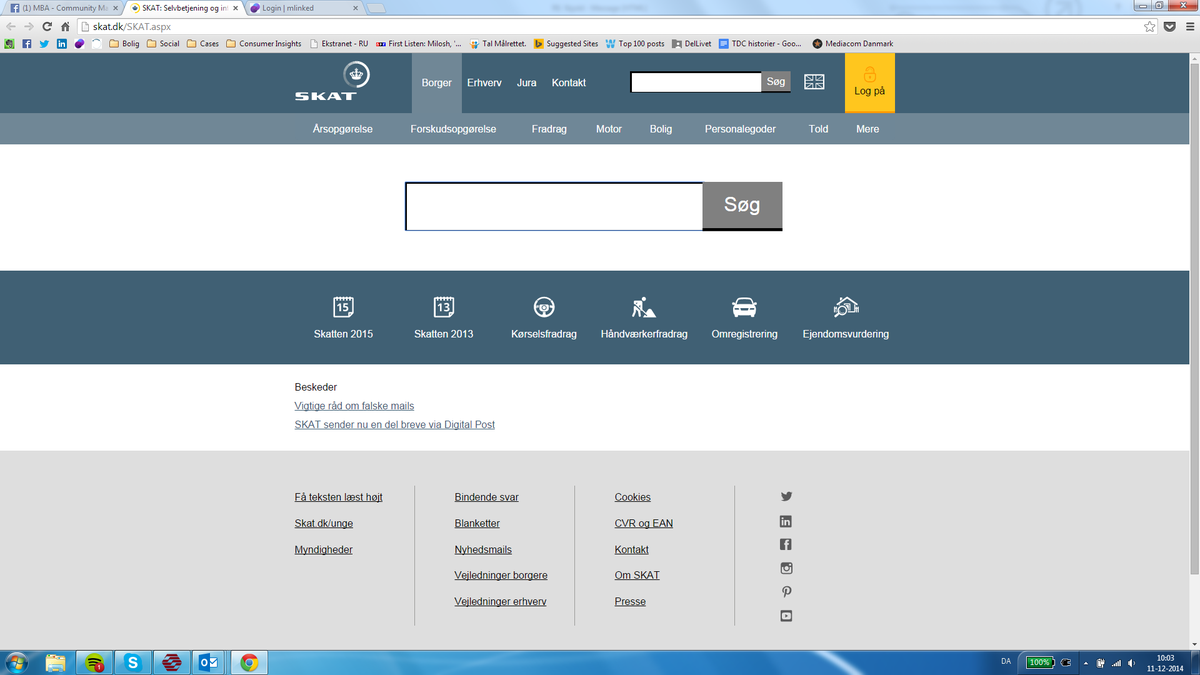Open File Explorer from the taskbar
Viewport: 1200px width, 675px height.
tap(56, 662)
